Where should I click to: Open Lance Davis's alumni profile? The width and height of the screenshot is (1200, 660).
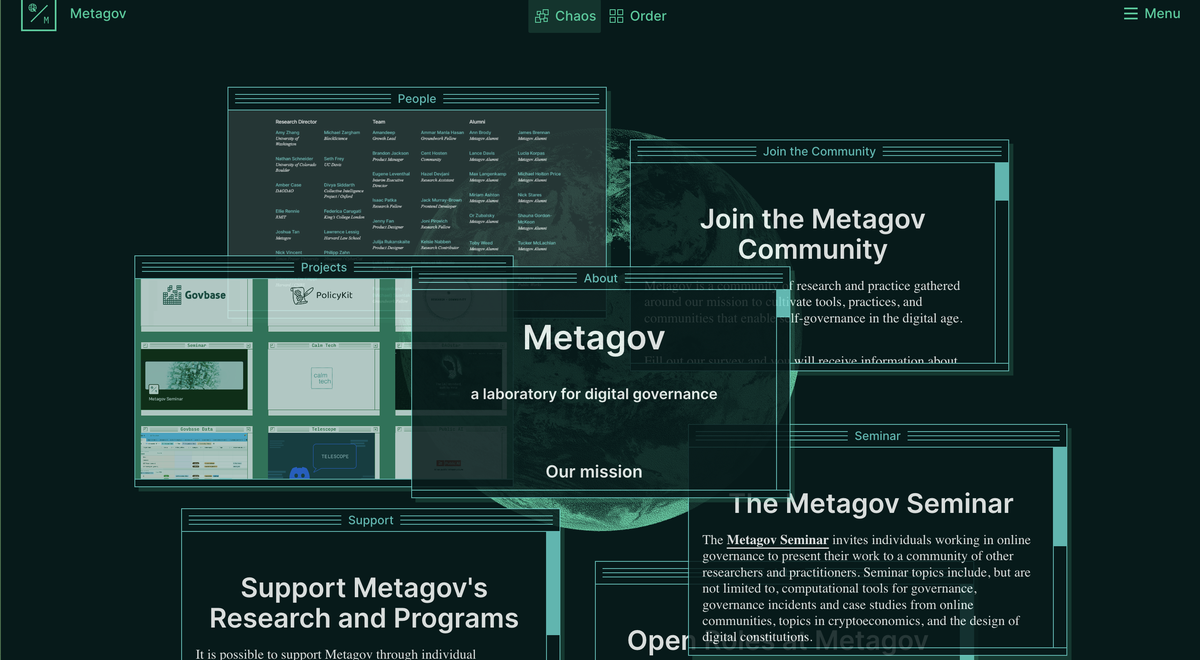tap(482, 153)
